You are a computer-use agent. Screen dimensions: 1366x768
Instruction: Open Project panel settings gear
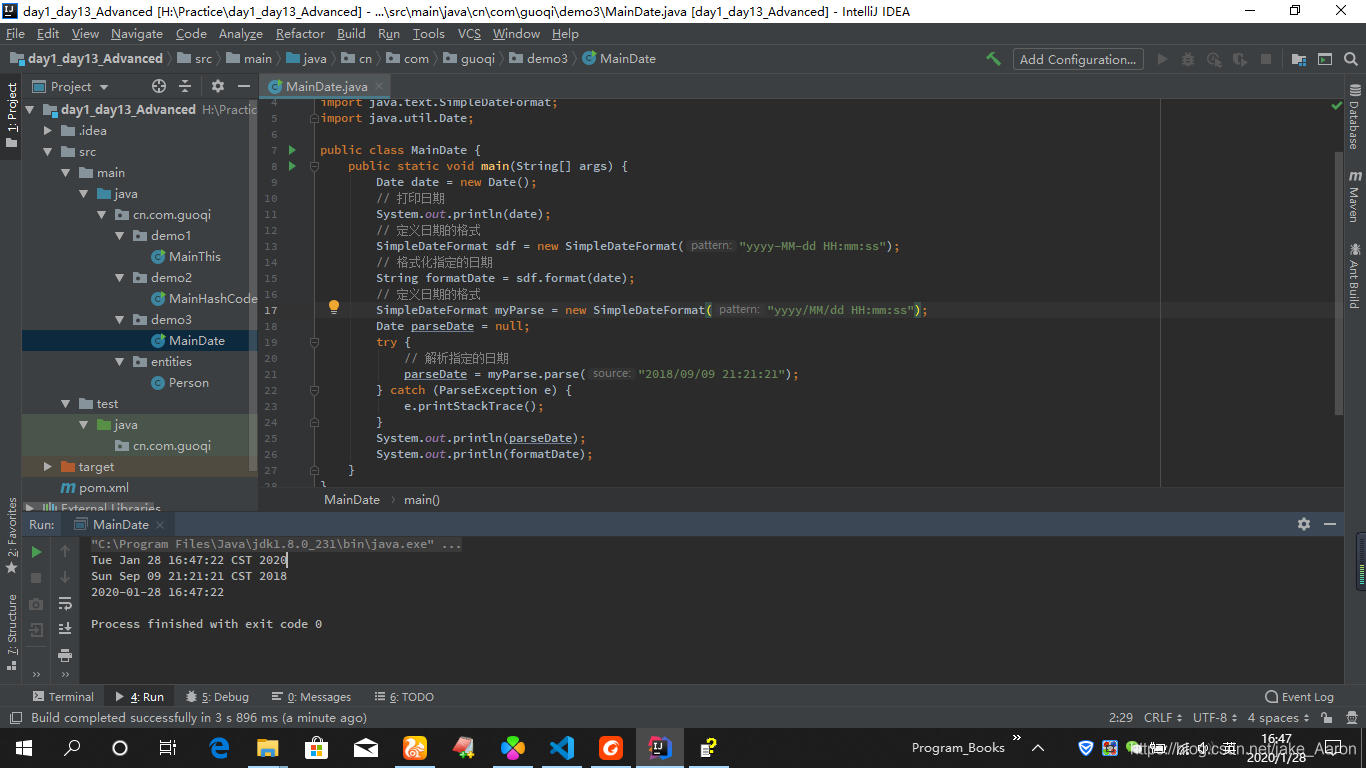[x=218, y=86]
